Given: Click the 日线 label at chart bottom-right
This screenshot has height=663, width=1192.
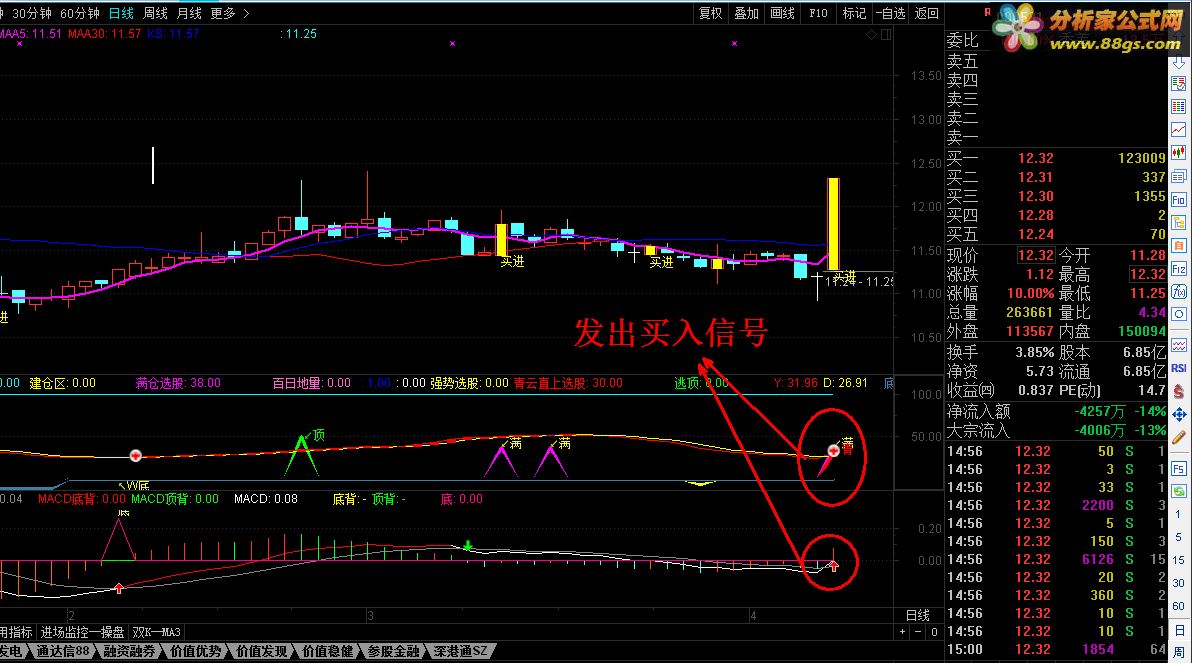Looking at the screenshot, I should click(918, 615).
